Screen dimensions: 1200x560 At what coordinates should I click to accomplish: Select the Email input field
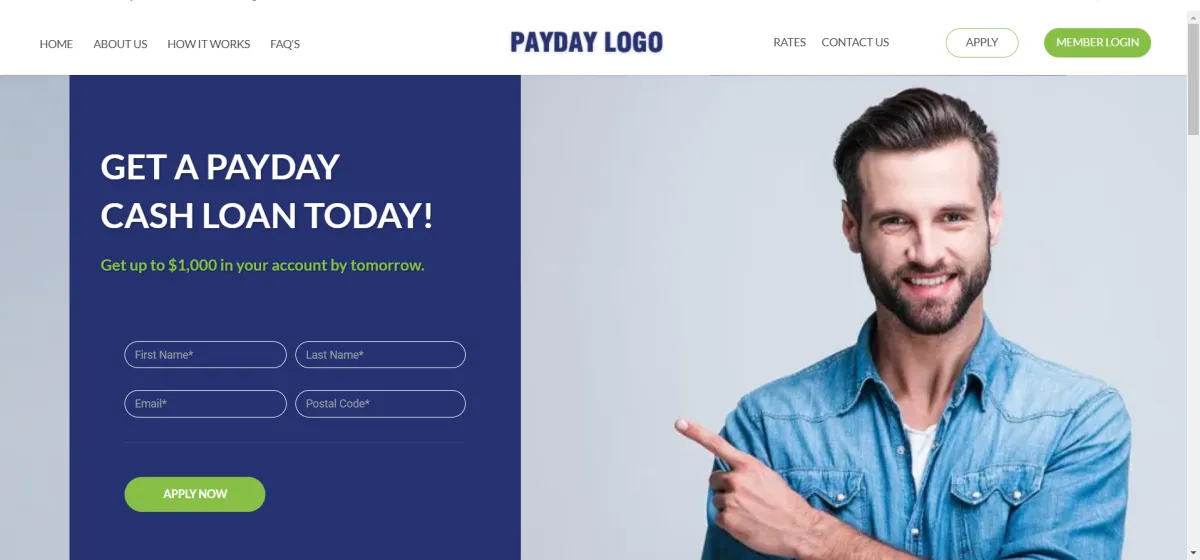205,404
